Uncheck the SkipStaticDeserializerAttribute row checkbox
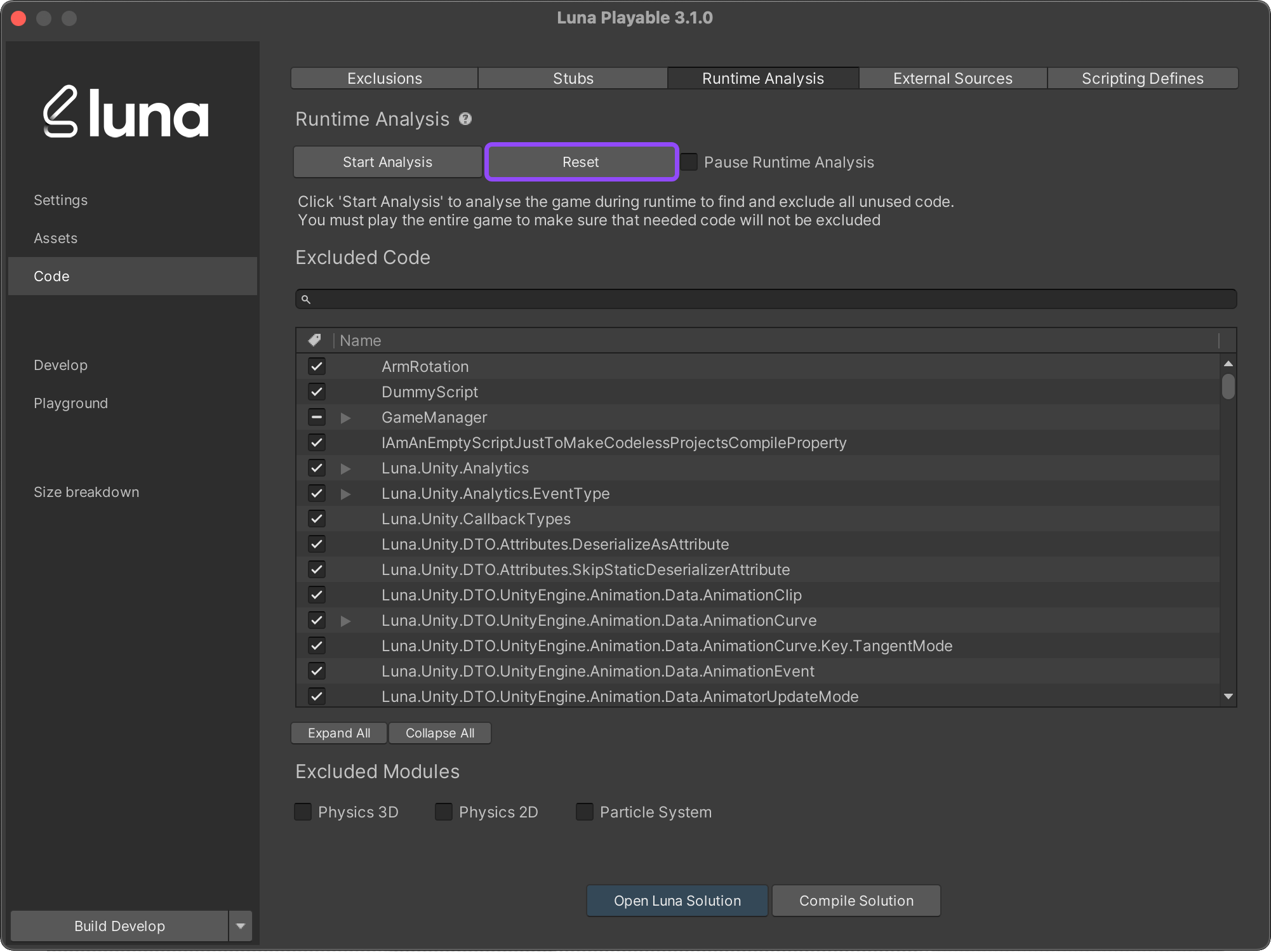Screen dimensions: 1271x952 [x=317, y=569]
